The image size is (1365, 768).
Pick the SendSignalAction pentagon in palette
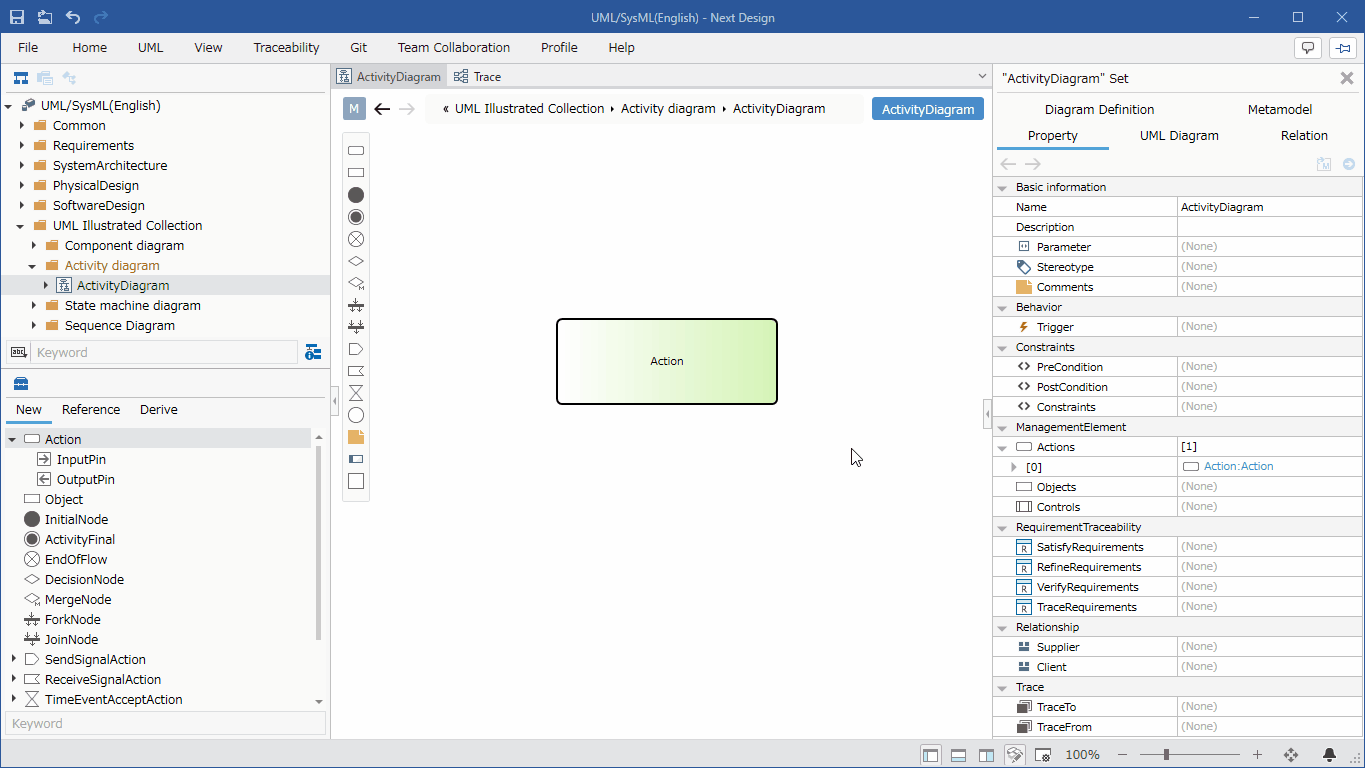pyautogui.click(x=356, y=349)
